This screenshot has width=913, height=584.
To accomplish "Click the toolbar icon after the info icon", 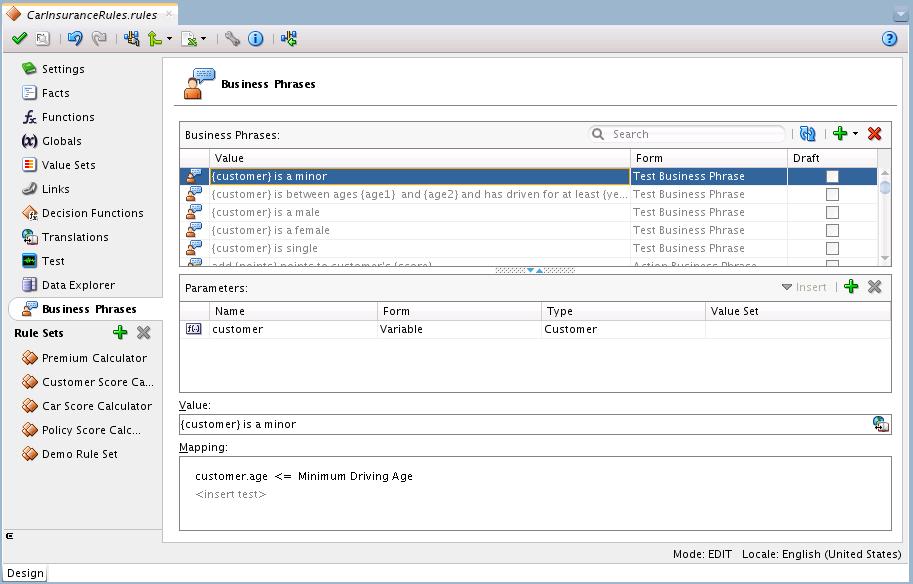I will click(289, 38).
